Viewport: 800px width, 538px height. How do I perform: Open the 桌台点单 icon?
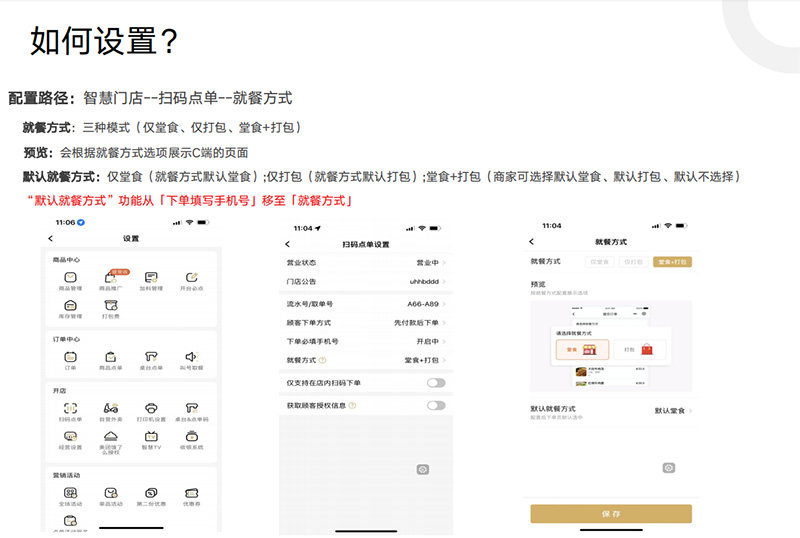coord(151,360)
